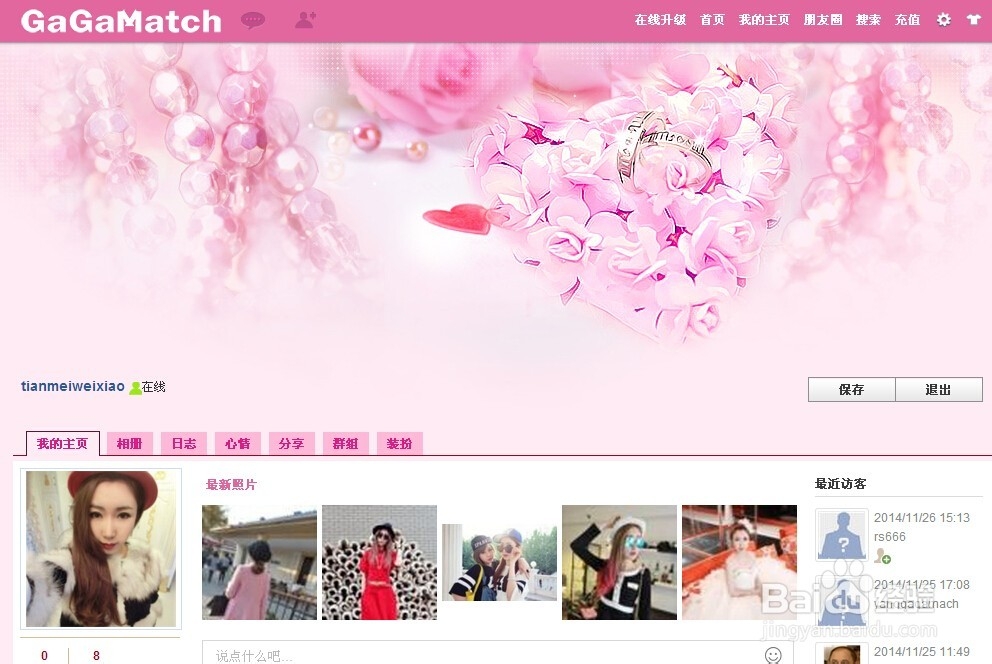The height and width of the screenshot is (664, 992).
Task: Open the photo of girl with blue sunglasses
Action: click(619, 562)
